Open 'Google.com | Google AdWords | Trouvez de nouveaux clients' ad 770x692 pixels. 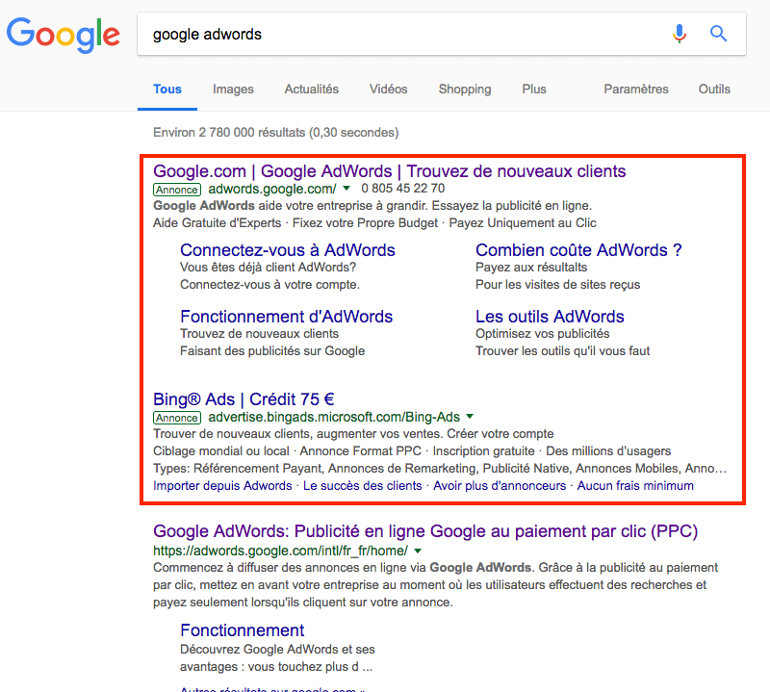[389, 171]
